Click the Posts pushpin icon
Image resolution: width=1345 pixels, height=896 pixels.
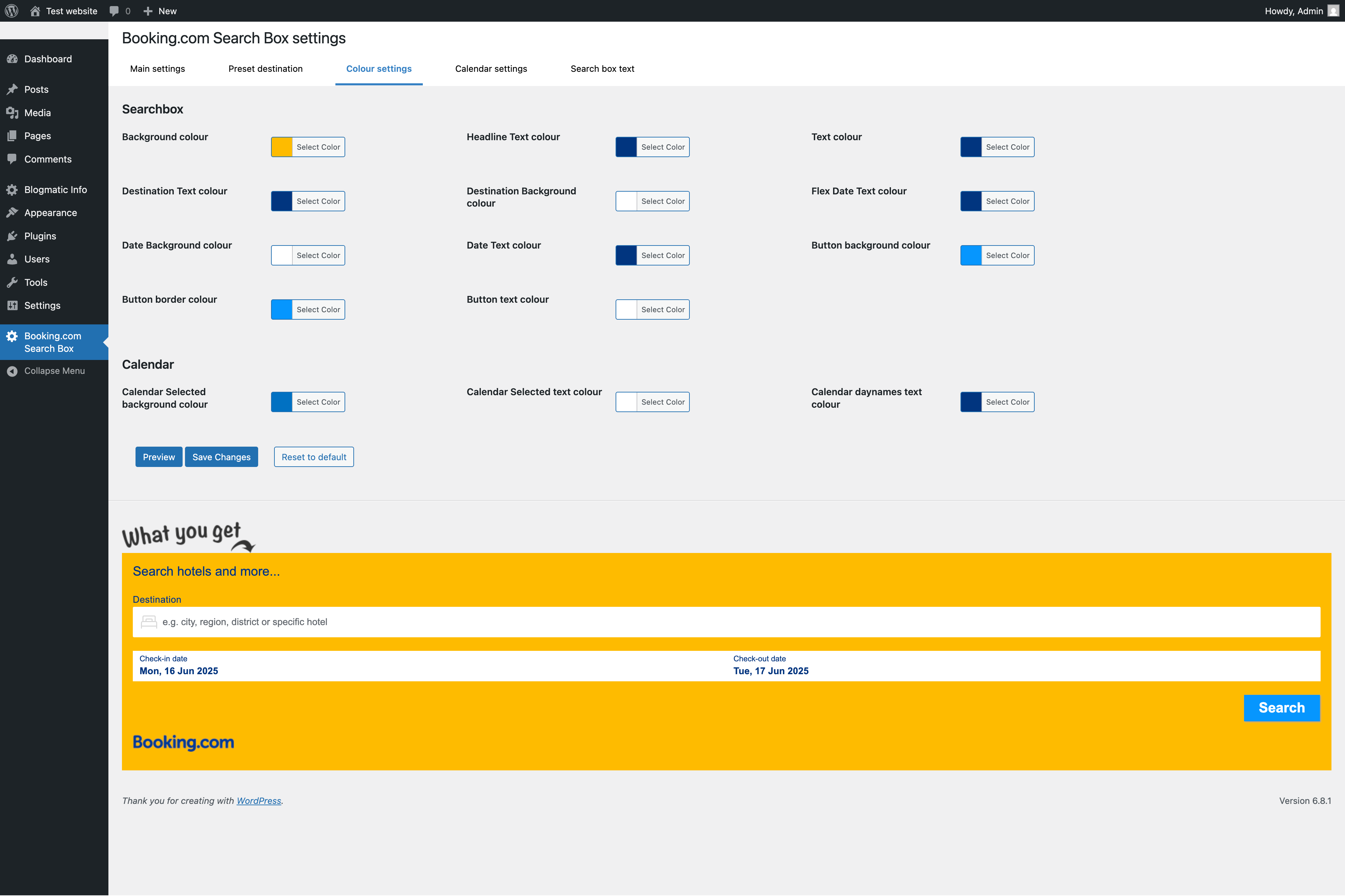click(12, 89)
